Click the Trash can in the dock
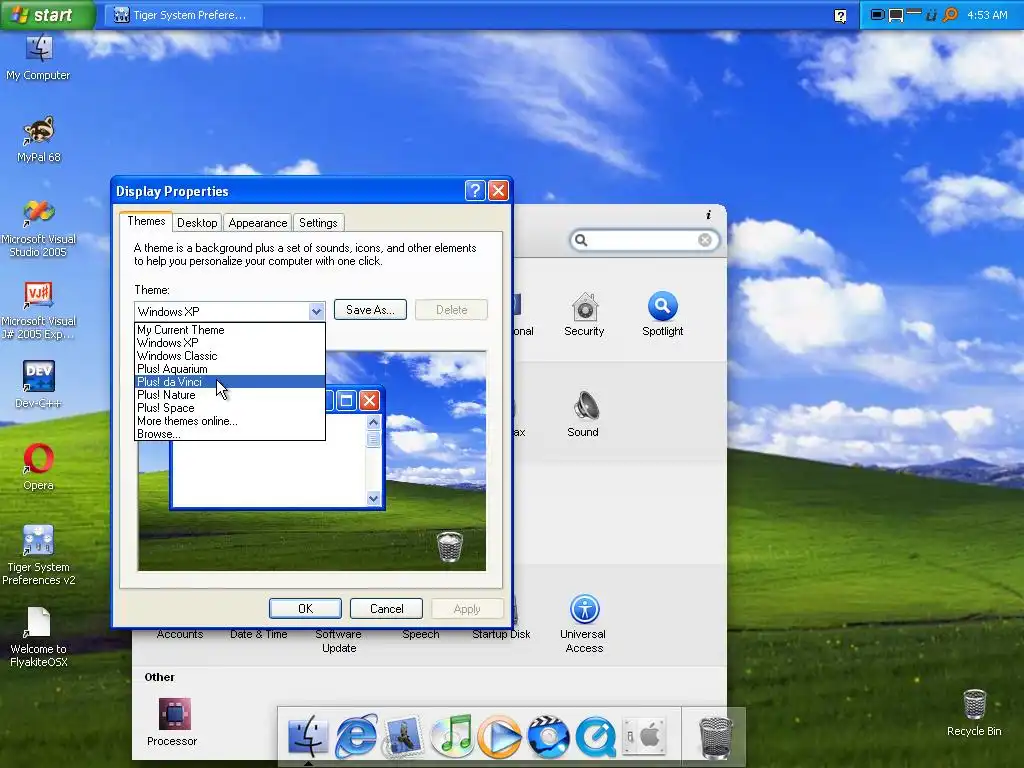This screenshot has height=768, width=1024. (716, 737)
